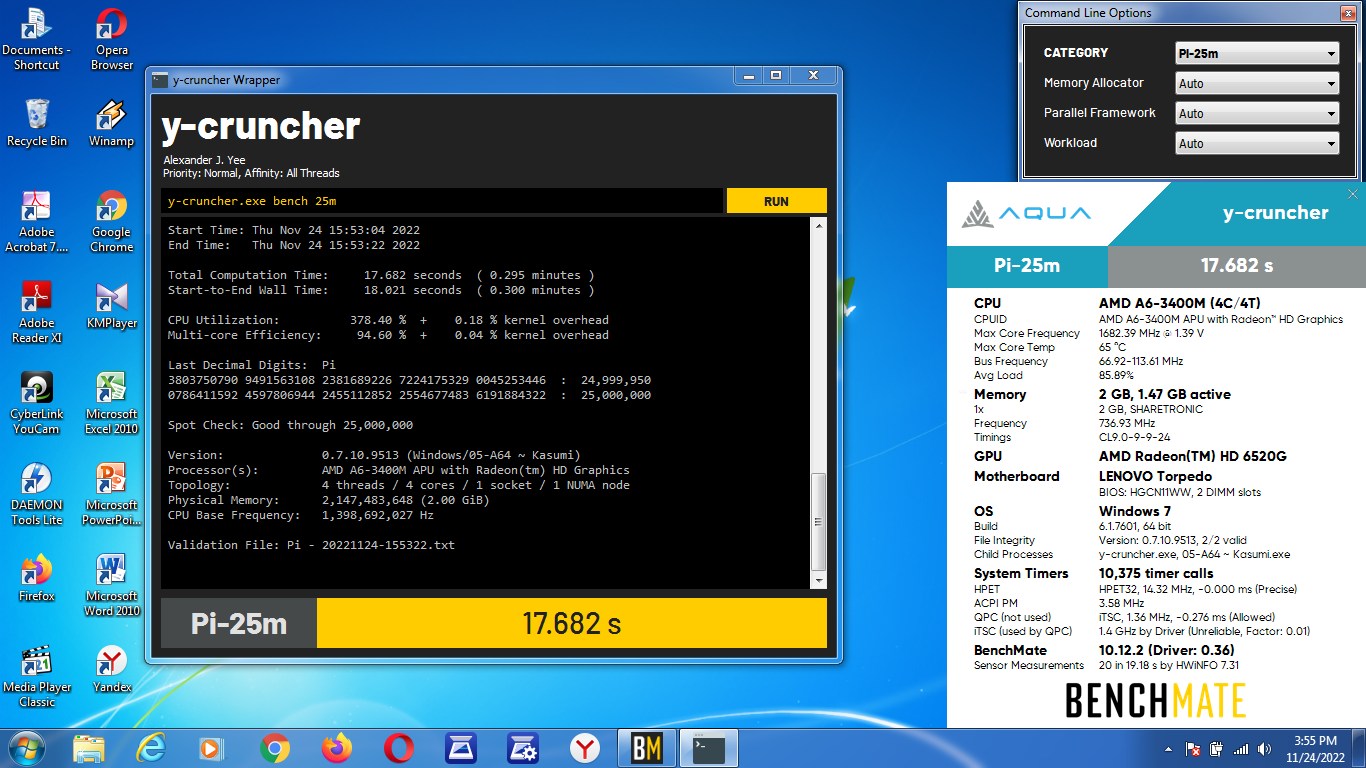Click the 'CPU Base Frequency' console line
The height and width of the screenshot is (768, 1366).
pyautogui.click(x=301, y=515)
